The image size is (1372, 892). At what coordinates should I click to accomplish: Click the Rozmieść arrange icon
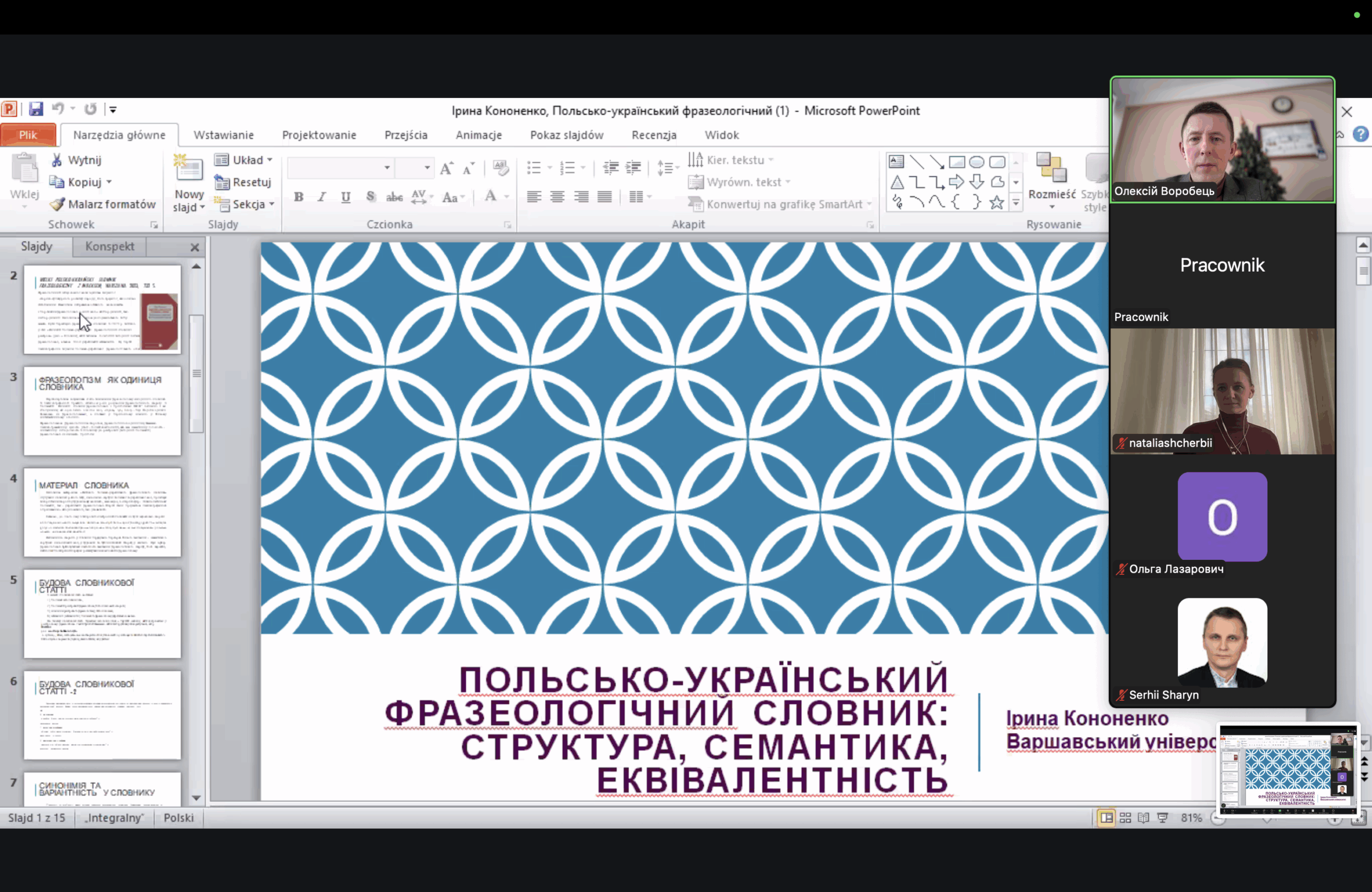(x=1051, y=168)
